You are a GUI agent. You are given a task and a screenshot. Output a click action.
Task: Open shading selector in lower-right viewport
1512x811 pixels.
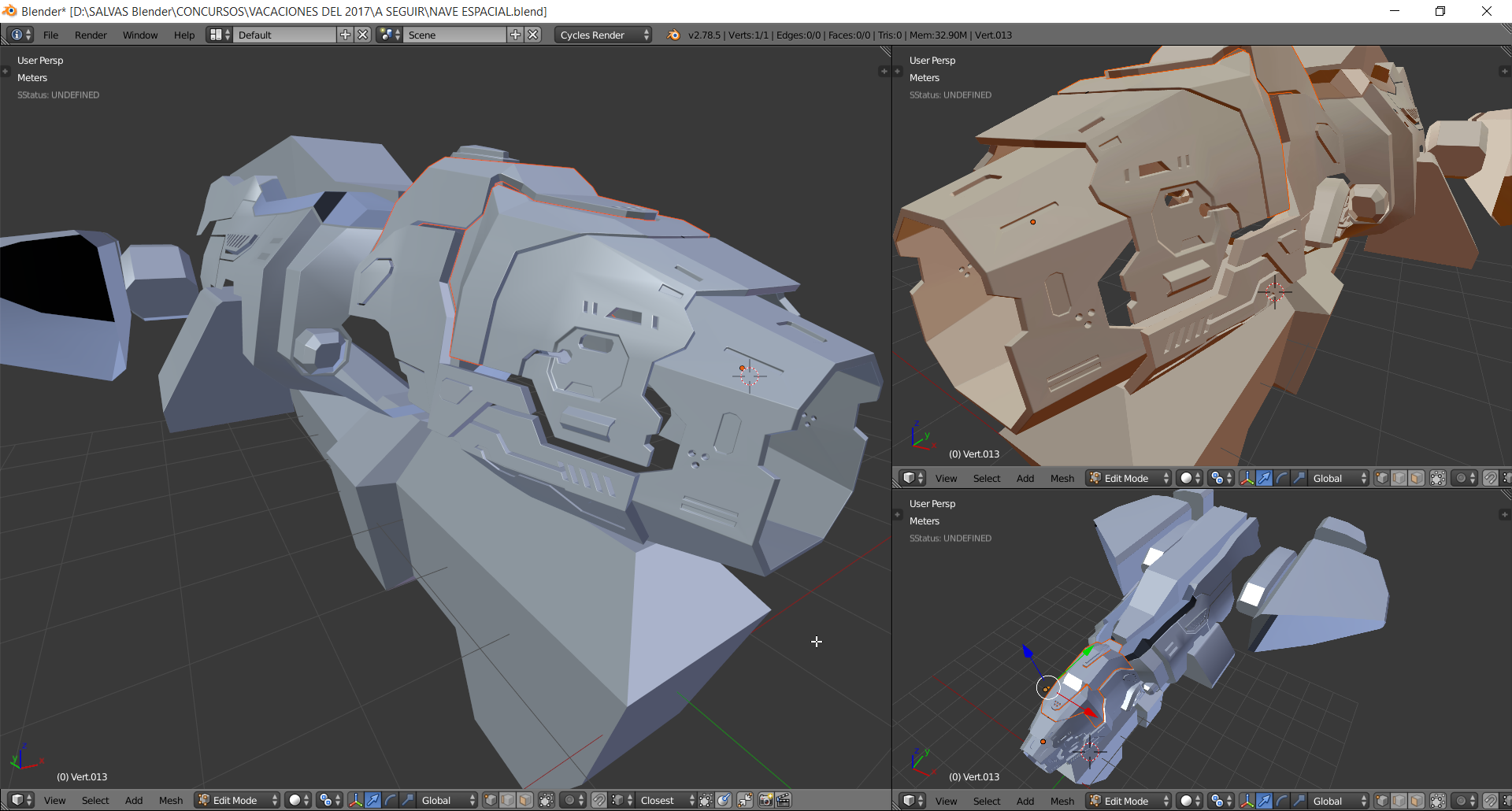1190,801
